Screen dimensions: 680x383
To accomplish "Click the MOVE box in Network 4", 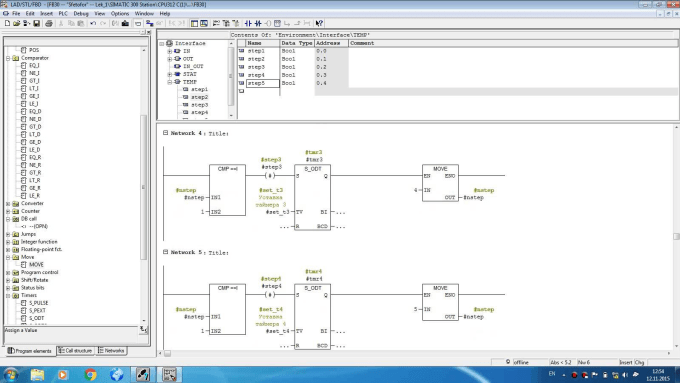I will [440, 183].
